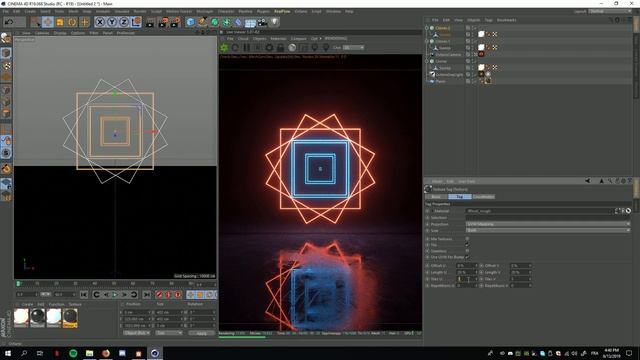640x360 pixels.
Task: Click the coordinate system icon after Z
Action: 136,22
